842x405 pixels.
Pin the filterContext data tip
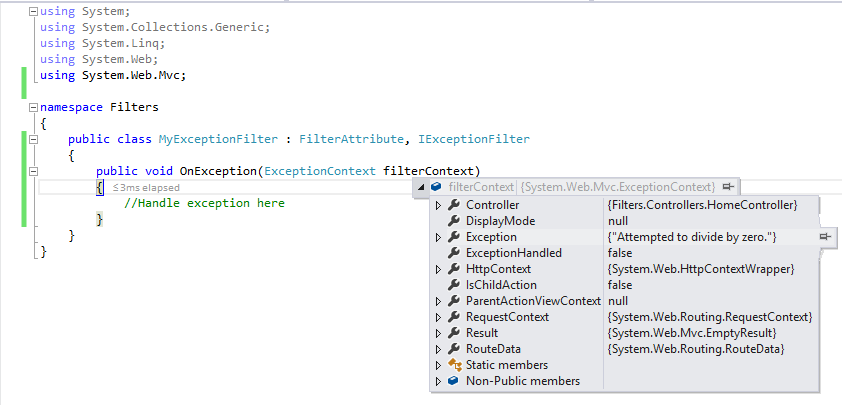pos(728,187)
